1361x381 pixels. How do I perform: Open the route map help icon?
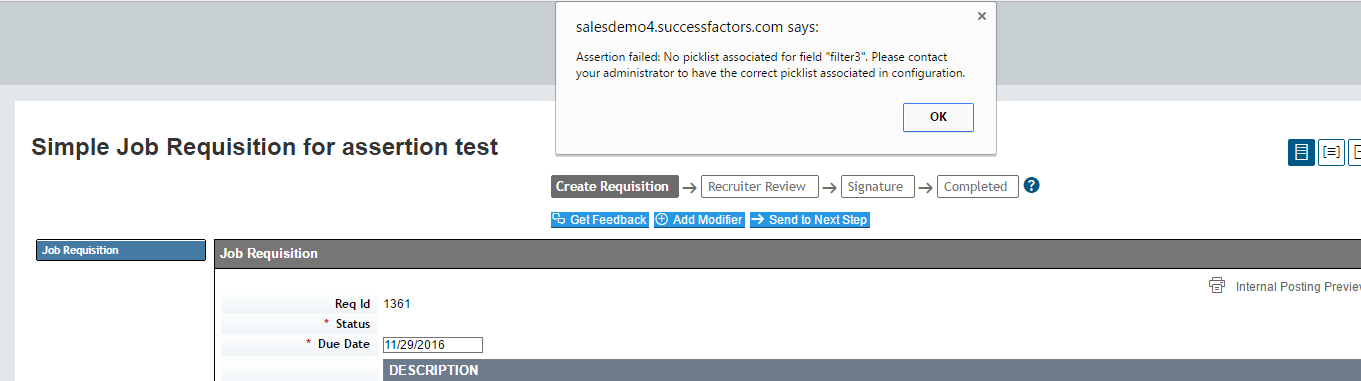click(x=1032, y=186)
